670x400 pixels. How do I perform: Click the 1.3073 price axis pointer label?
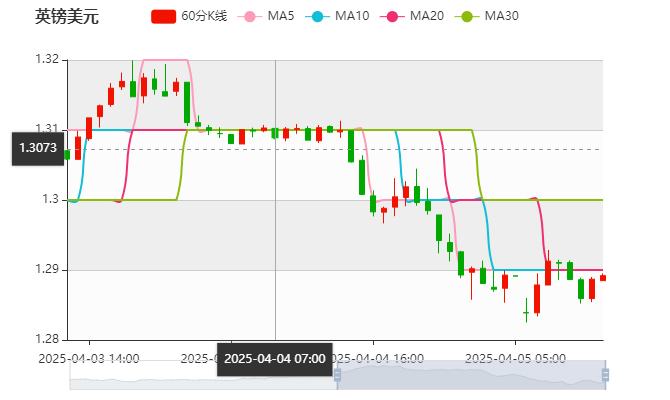point(38,149)
